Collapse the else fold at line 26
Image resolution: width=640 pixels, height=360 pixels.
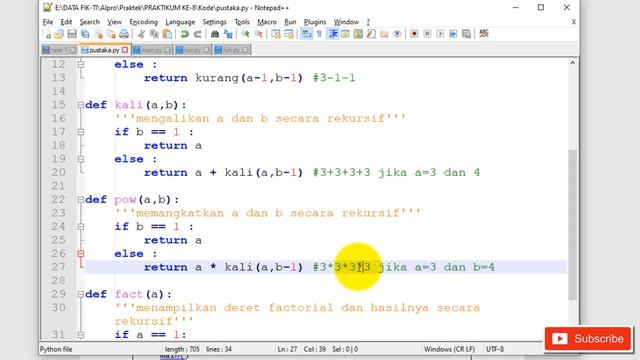(81, 253)
